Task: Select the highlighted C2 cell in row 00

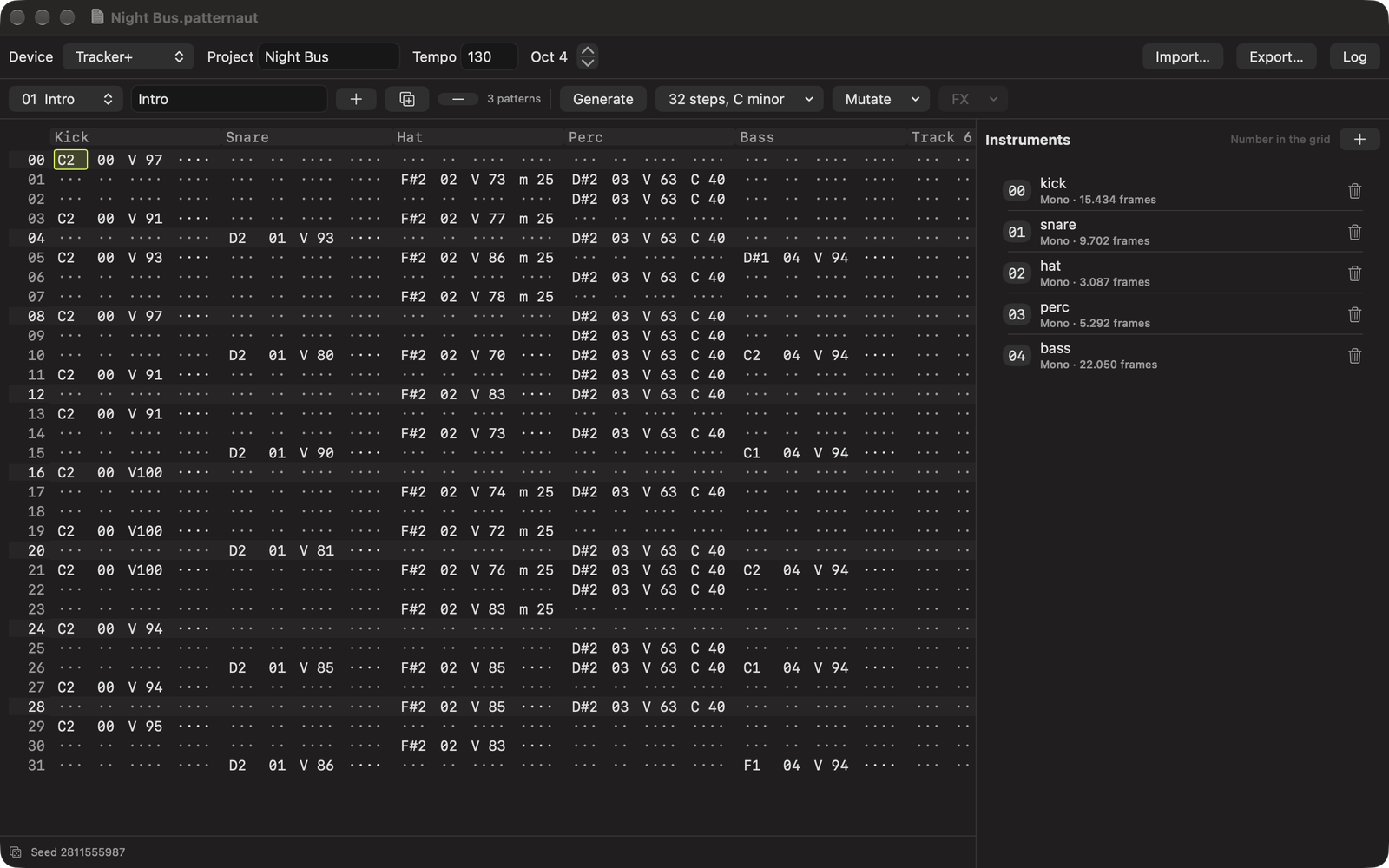Action: pyautogui.click(x=70, y=160)
